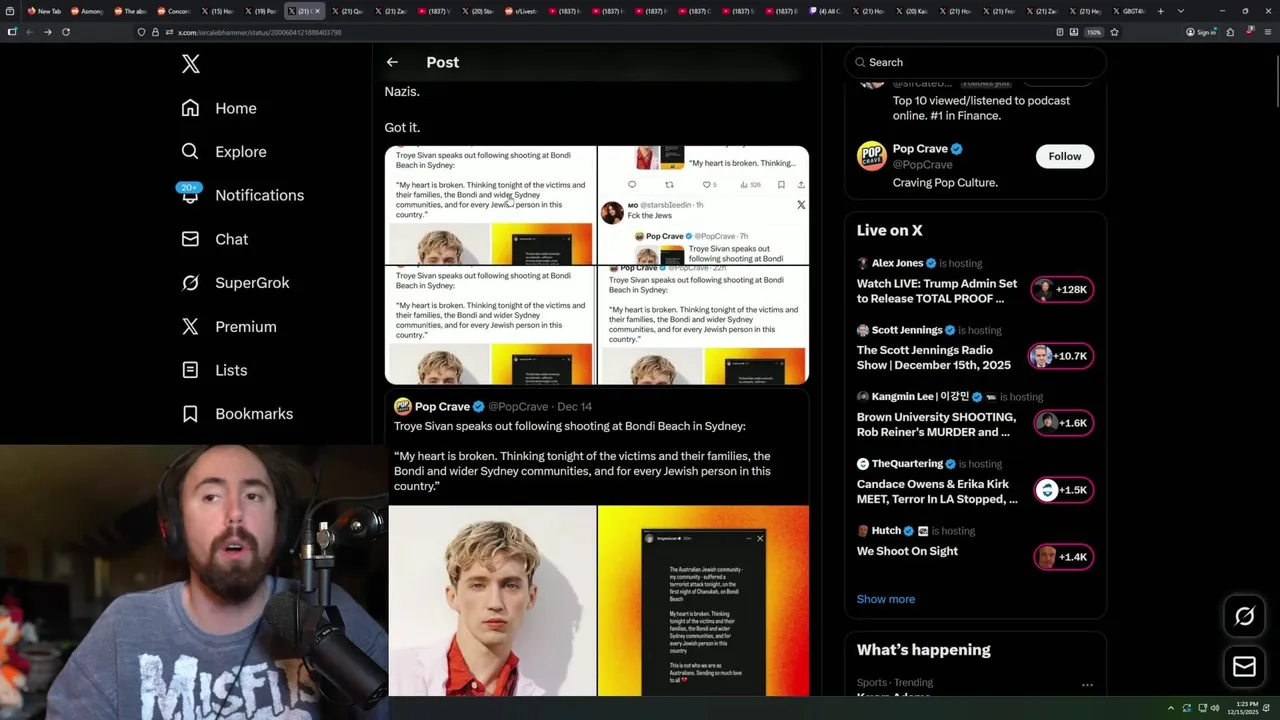The width and height of the screenshot is (1280, 720).
Task: Switch to the New Tab browser tab
Action: coord(45,11)
